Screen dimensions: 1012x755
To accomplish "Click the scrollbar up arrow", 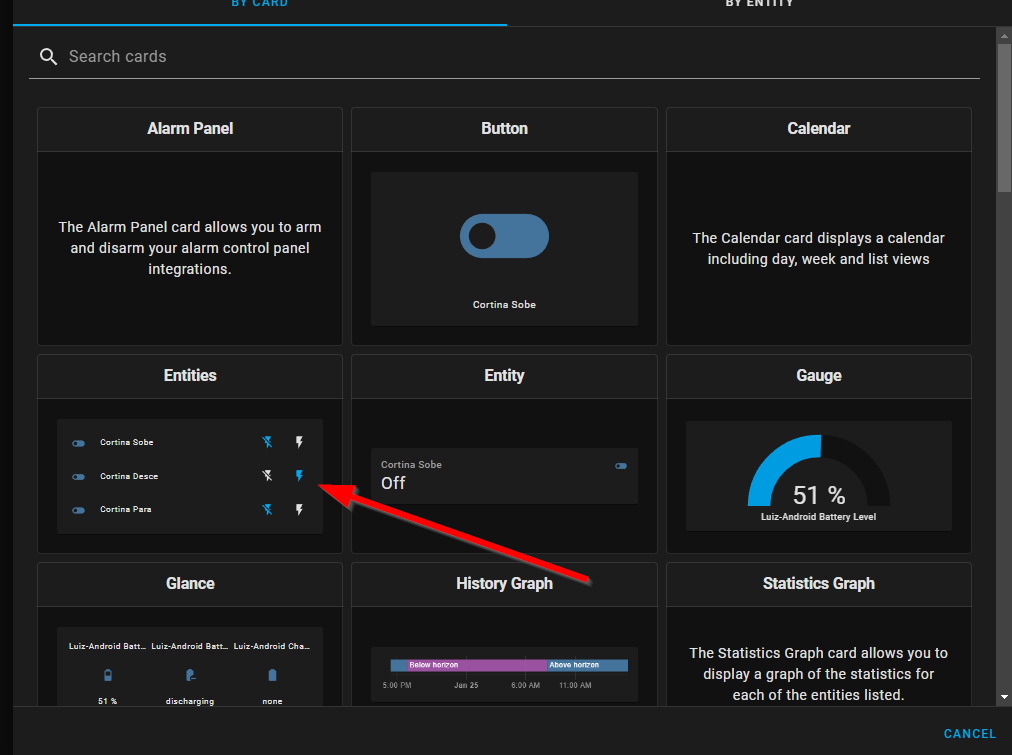I will 1004,35.
